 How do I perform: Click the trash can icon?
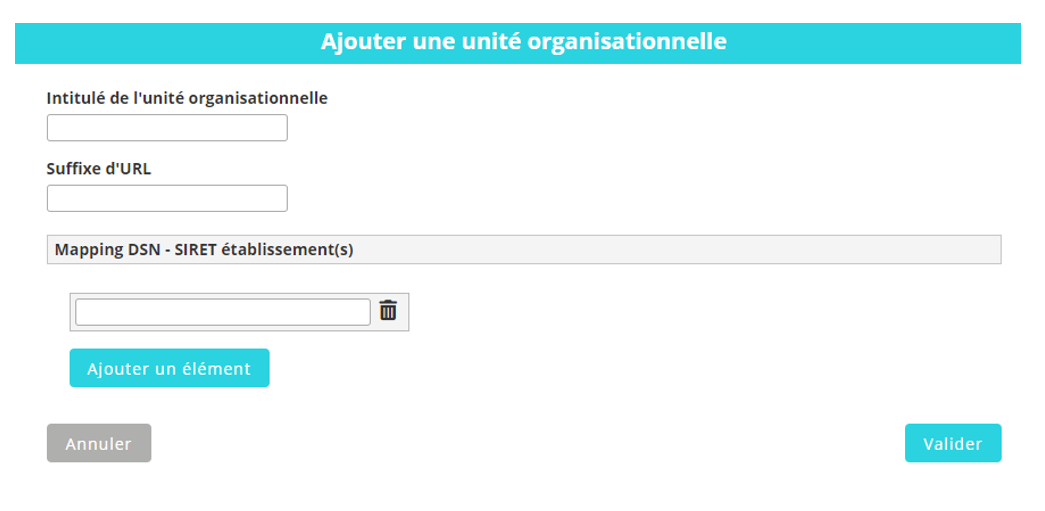(x=388, y=311)
